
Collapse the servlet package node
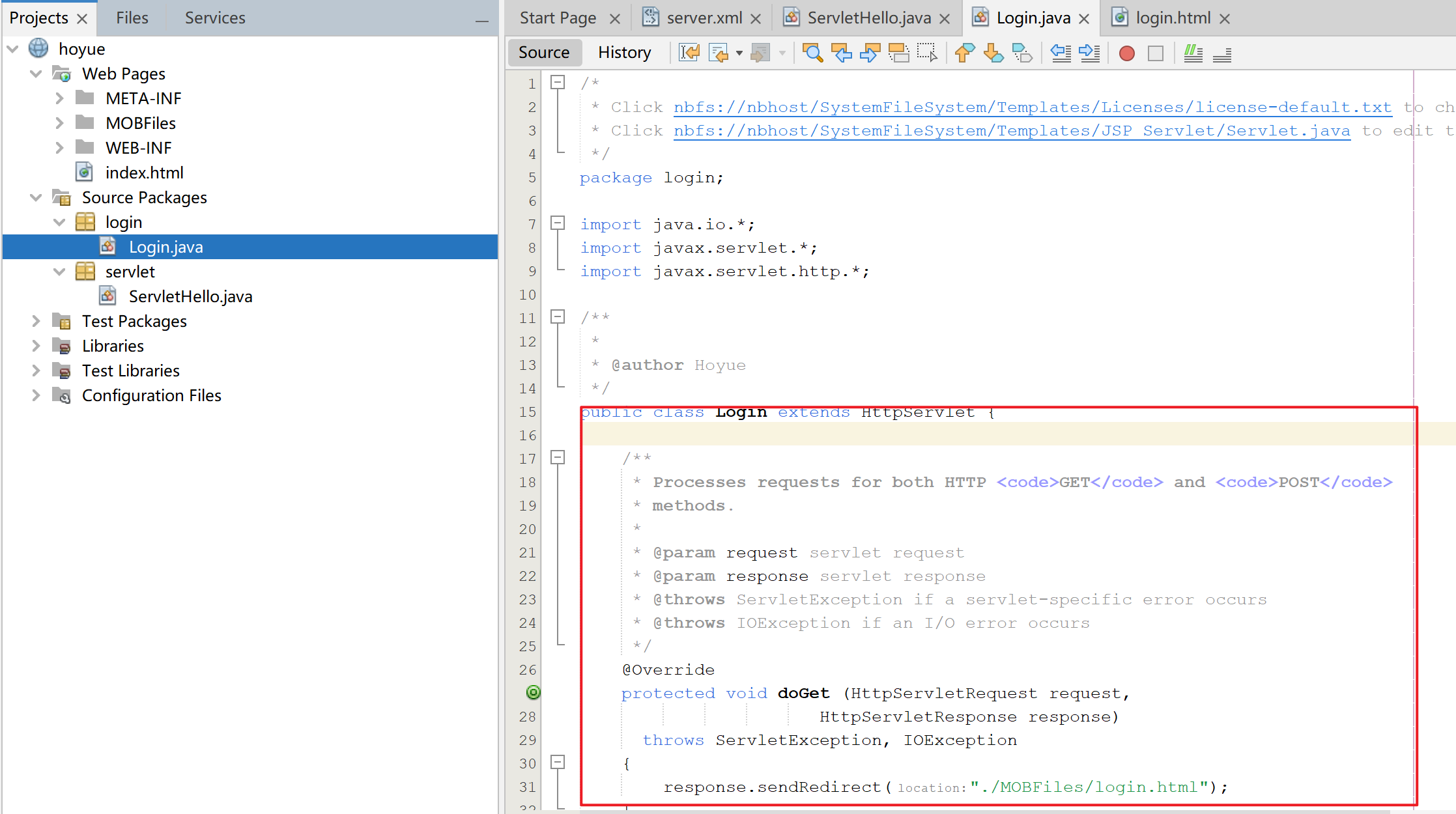pos(59,272)
